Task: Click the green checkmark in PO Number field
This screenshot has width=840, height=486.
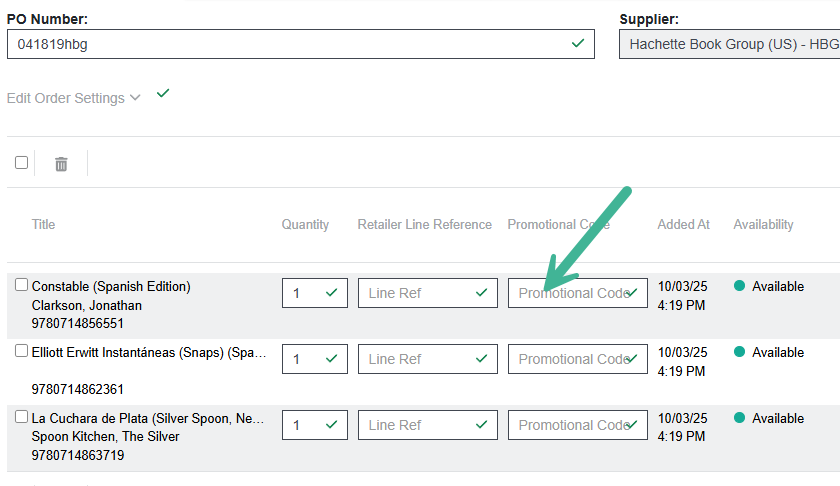Action: coord(577,44)
